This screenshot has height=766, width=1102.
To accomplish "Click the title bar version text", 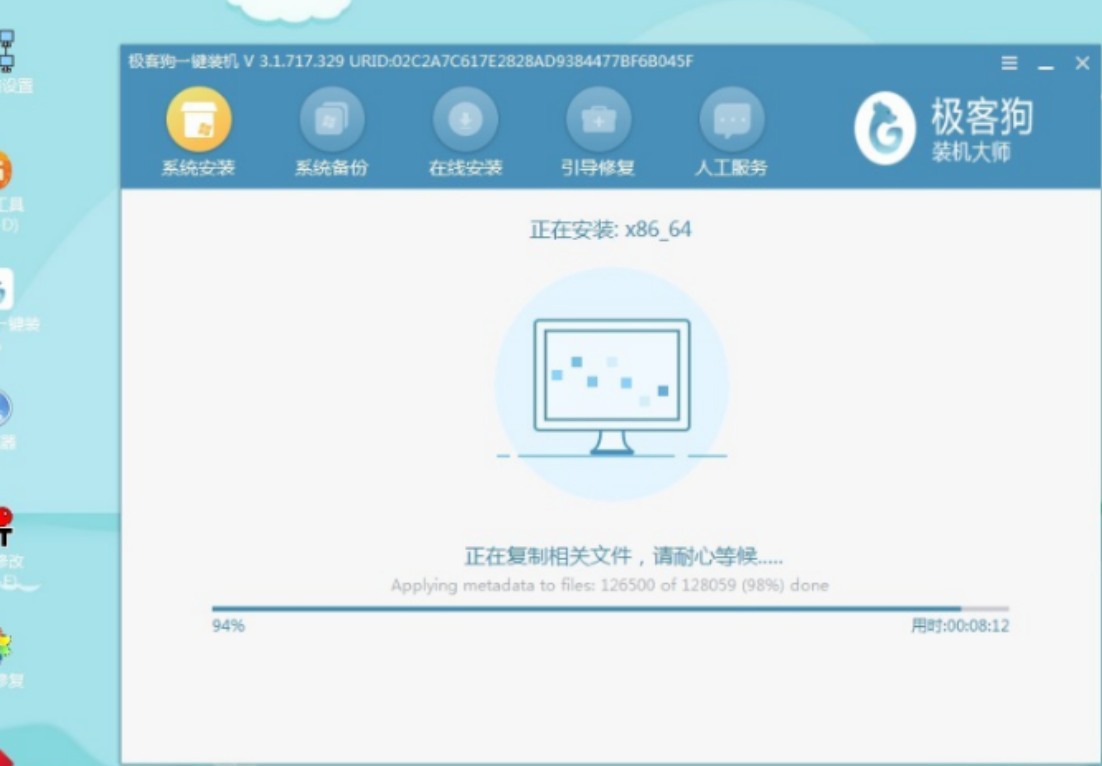I will pyautogui.click(x=410, y=62).
